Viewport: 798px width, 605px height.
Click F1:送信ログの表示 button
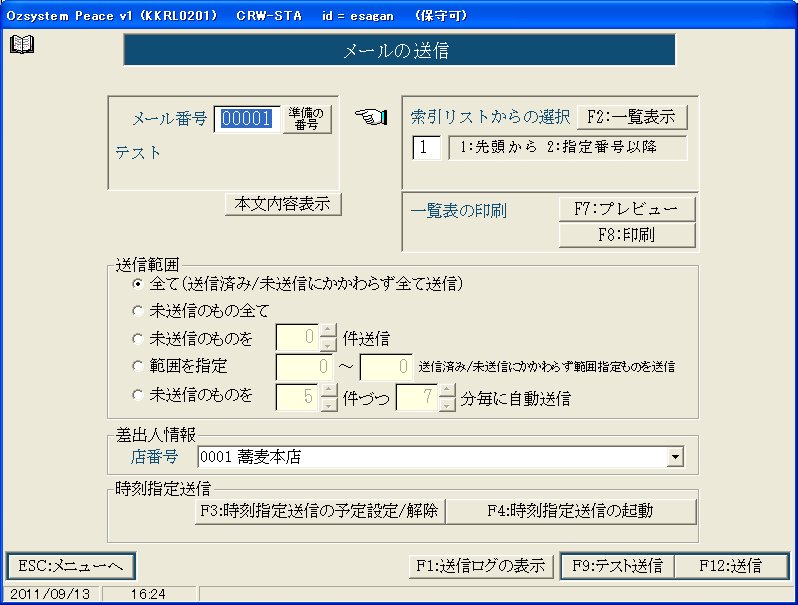[481, 566]
